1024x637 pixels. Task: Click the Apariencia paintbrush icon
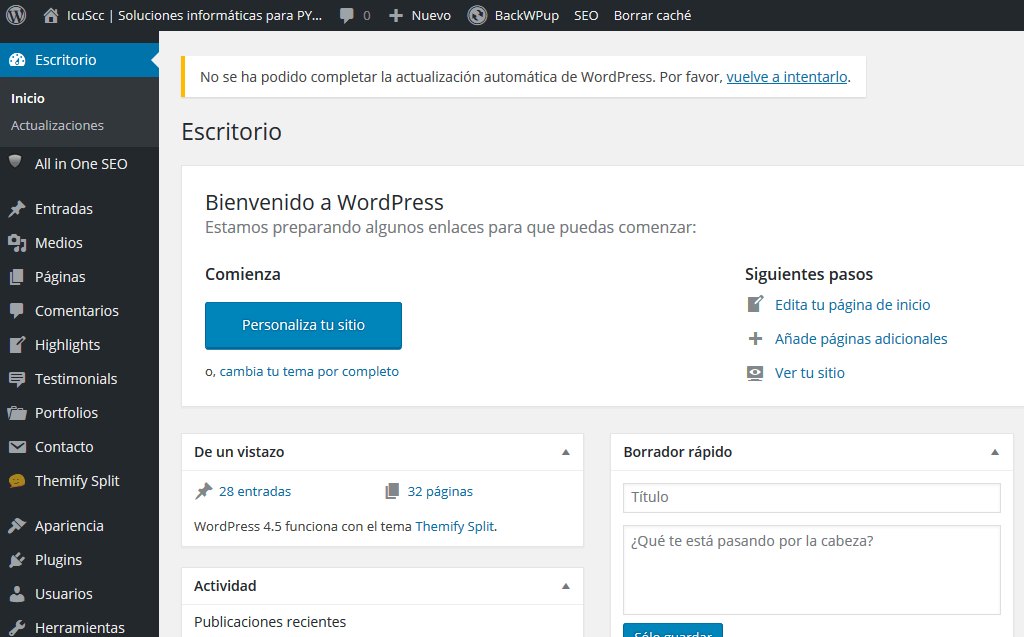[x=17, y=526]
